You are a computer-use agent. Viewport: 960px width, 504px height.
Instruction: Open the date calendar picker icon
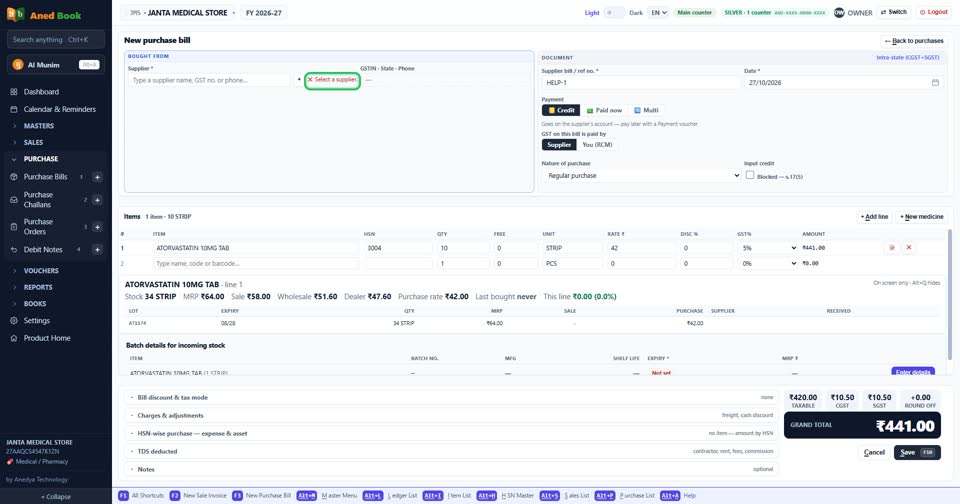pos(935,83)
